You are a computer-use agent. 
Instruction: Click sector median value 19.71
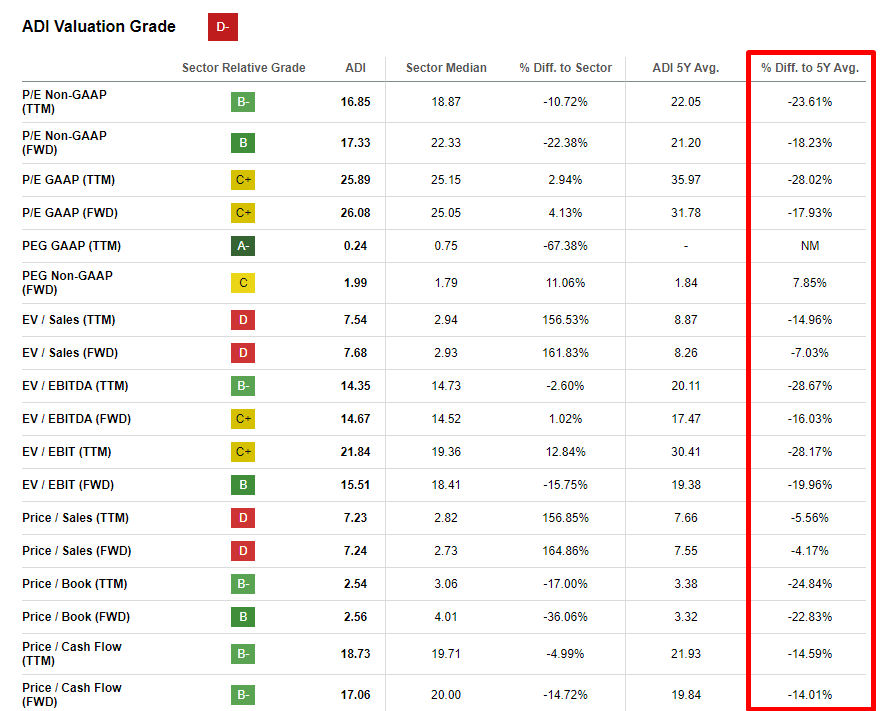[446, 654]
